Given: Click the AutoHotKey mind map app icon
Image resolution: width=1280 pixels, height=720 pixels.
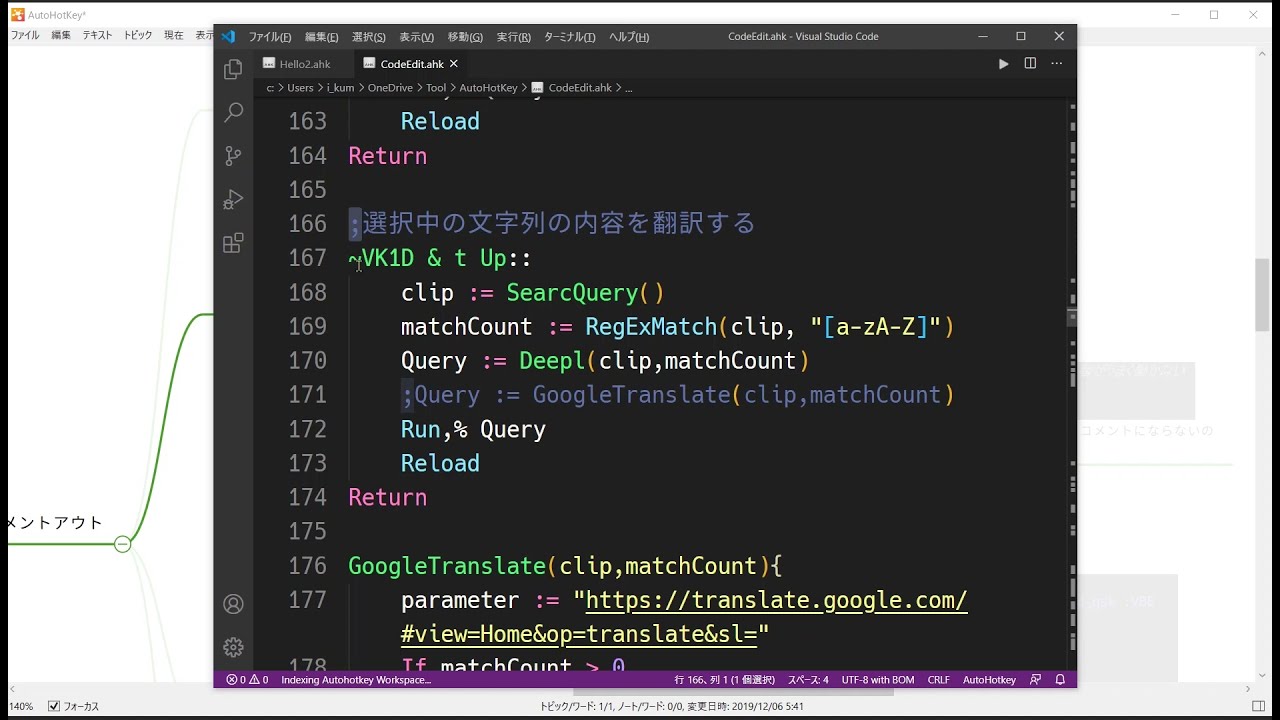Looking at the screenshot, I should (x=17, y=15).
